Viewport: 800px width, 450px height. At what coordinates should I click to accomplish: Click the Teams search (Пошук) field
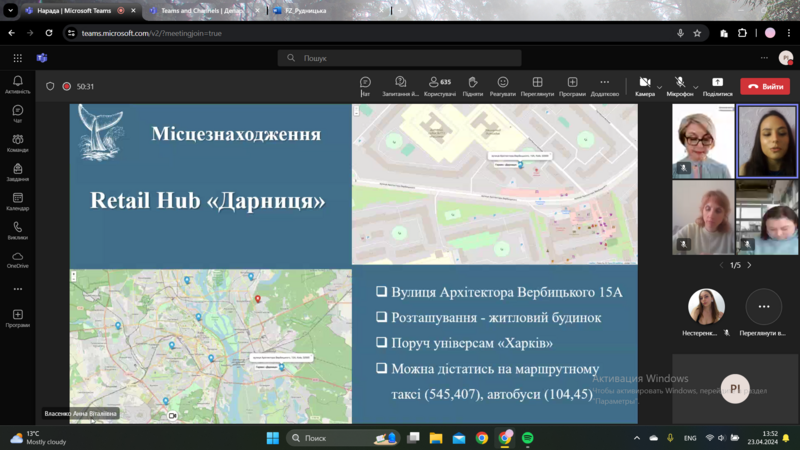[399, 58]
